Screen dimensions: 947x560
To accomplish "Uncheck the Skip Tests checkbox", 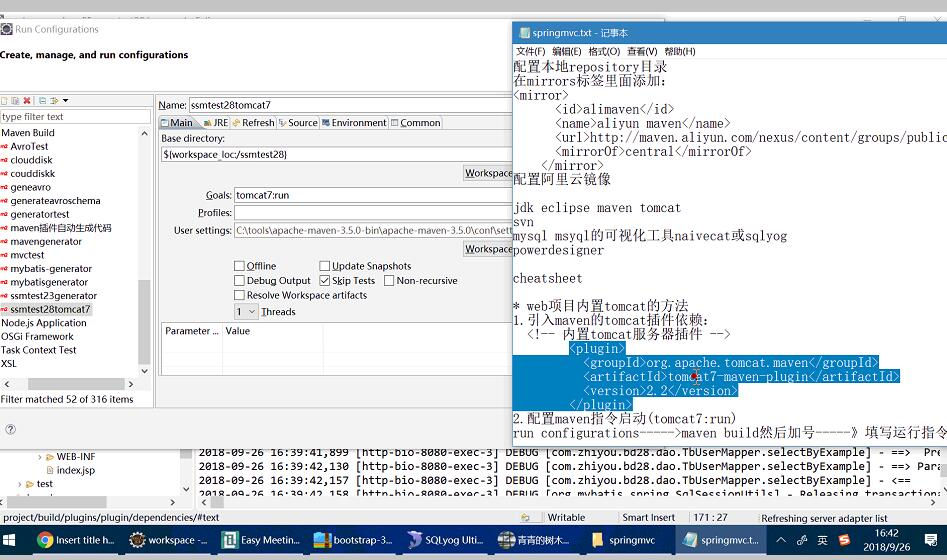I will click(x=324, y=280).
